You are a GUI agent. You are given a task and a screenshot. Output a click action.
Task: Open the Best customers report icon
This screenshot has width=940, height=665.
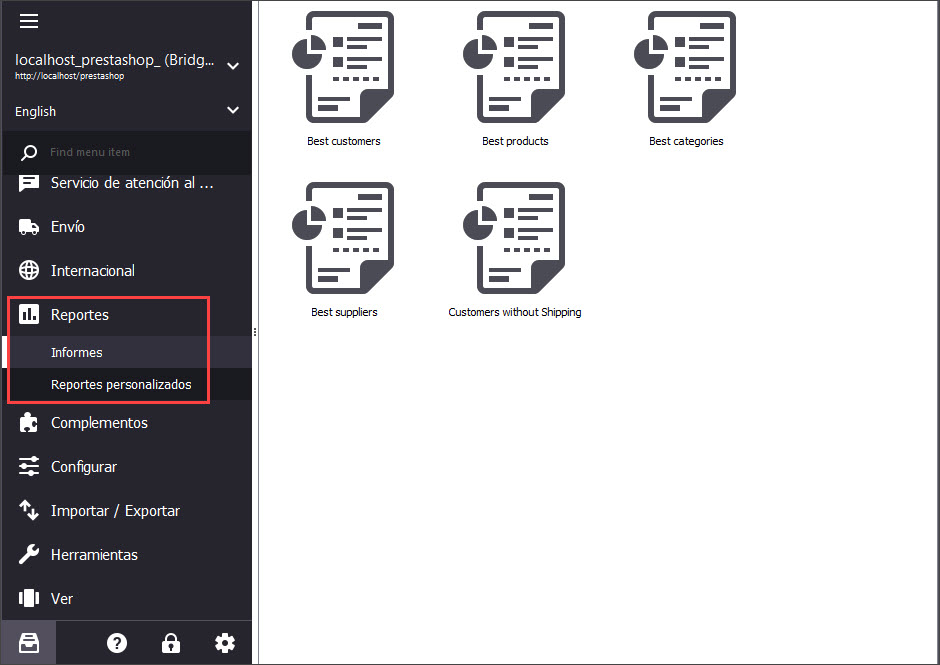pyautogui.click(x=343, y=67)
